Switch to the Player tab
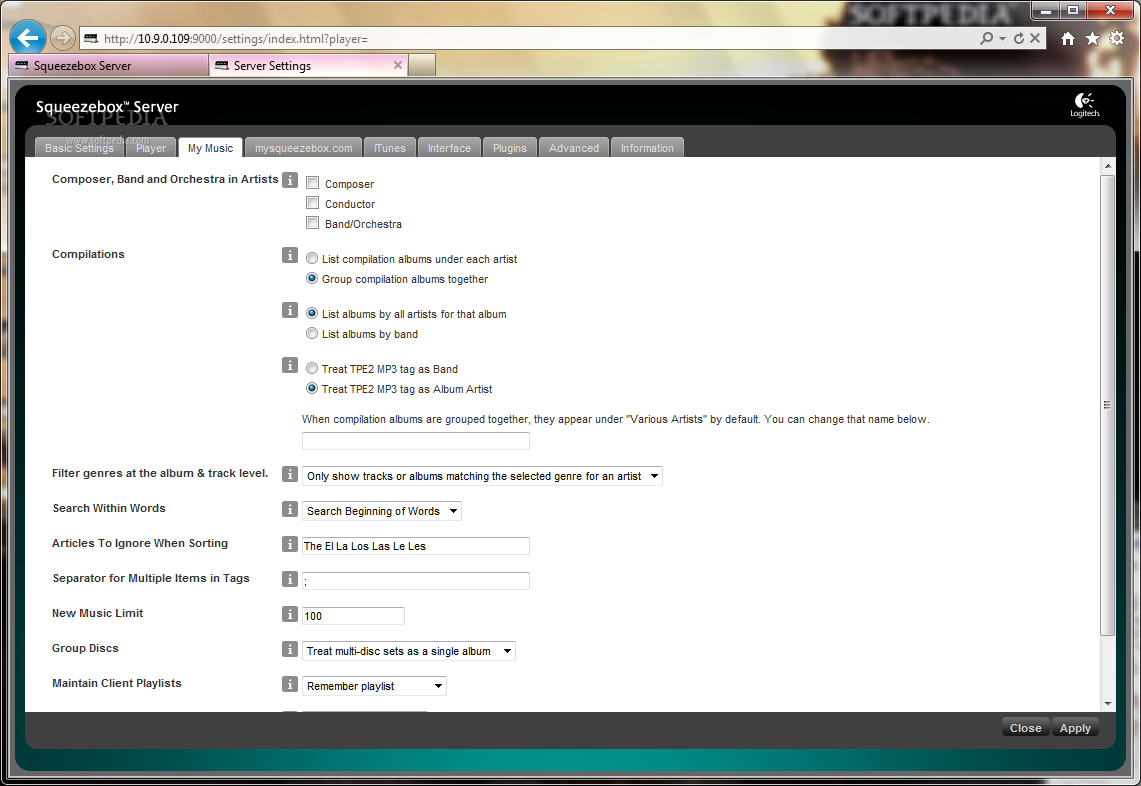Viewport: 1141px width, 786px height. pos(151,148)
